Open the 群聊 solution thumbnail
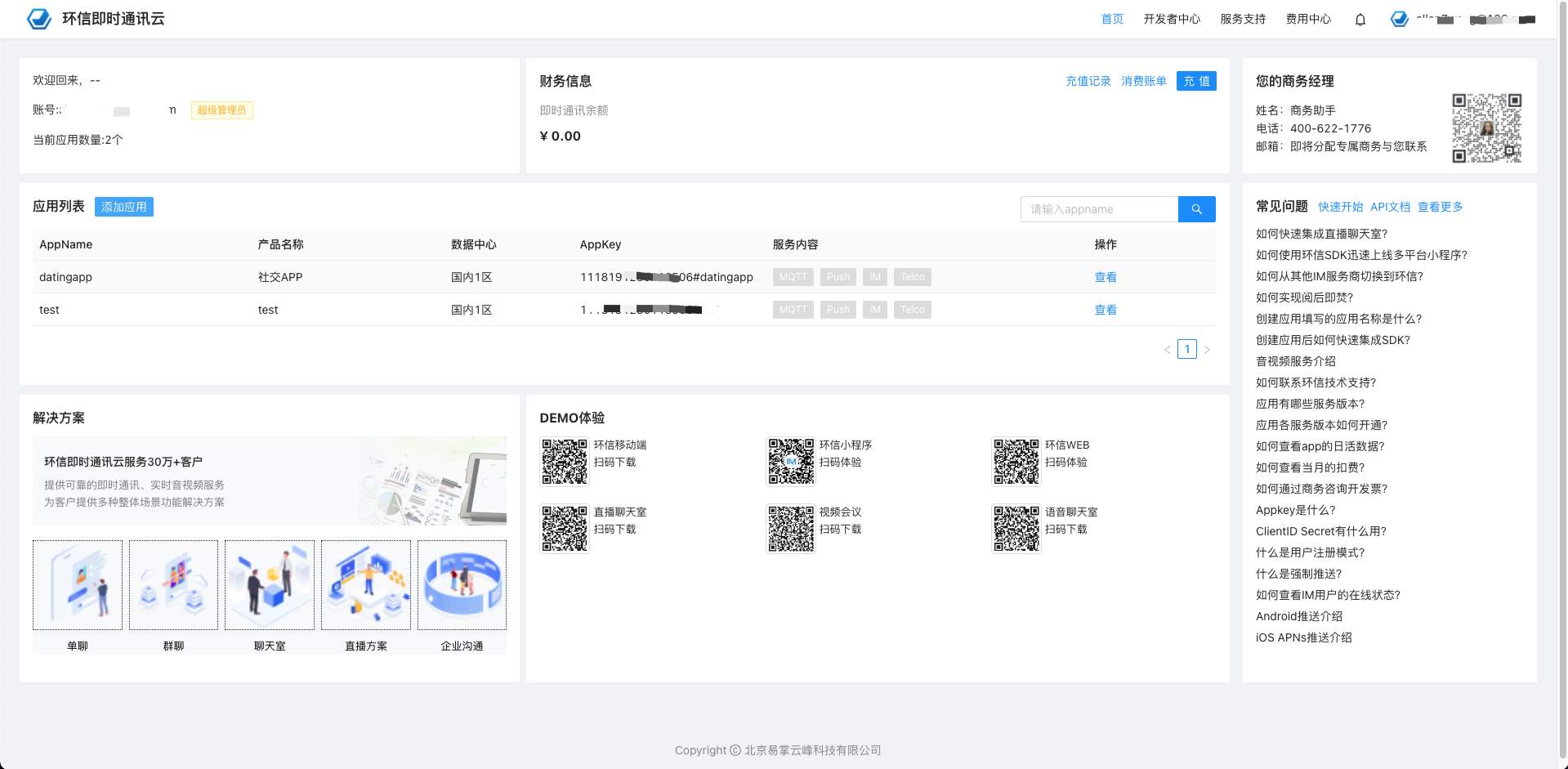Screen dimensions: 1568x769 (x=173, y=585)
